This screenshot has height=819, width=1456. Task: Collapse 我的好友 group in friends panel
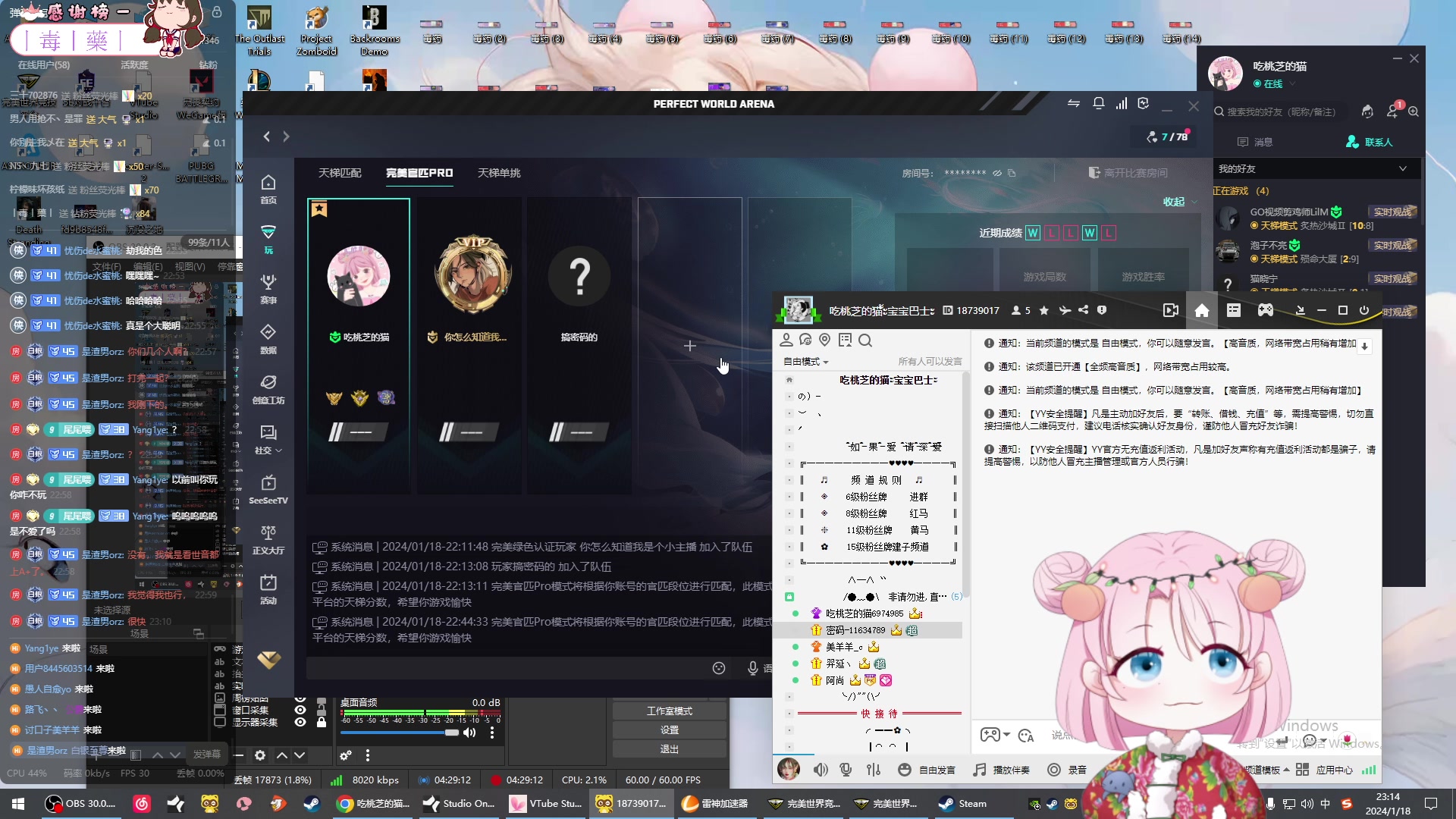pos(1402,168)
